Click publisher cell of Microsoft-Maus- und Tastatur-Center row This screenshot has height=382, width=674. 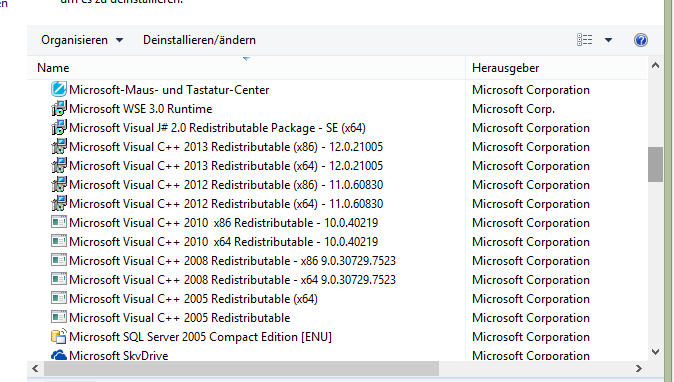tap(530, 90)
